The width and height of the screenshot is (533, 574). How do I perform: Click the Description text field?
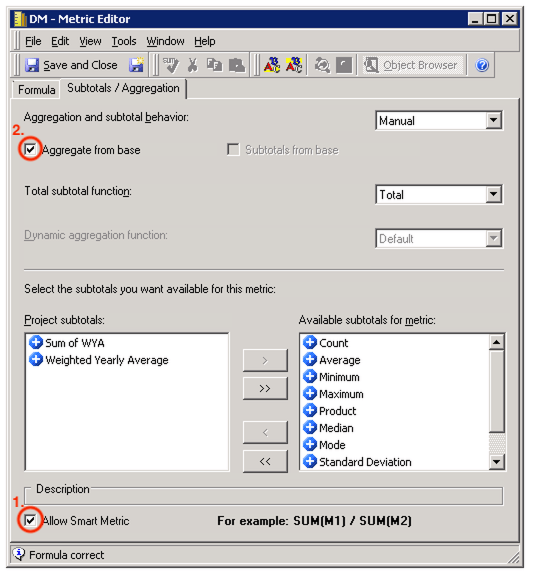[x=264, y=496]
